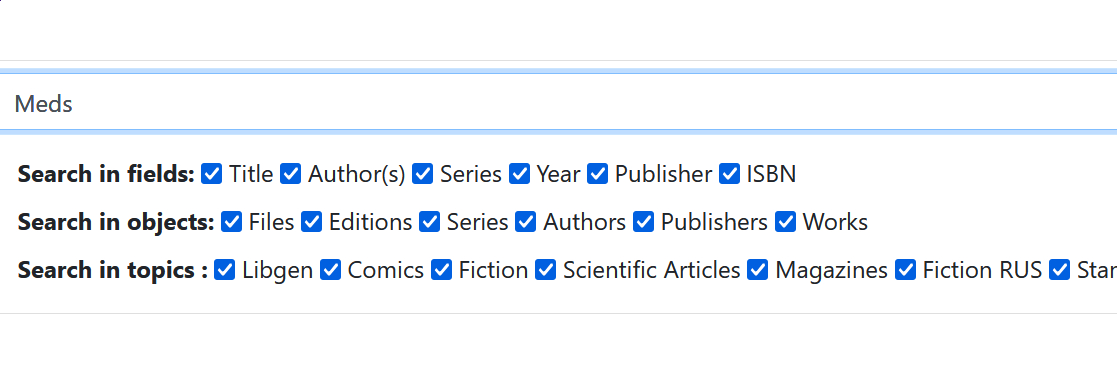Uncheck the ISBN checkbox
1117x390 pixels.
tap(730, 173)
